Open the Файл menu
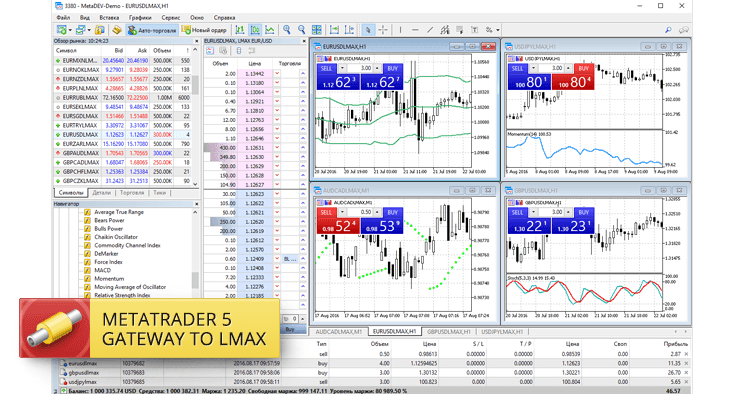This screenshot has width=750, height=394. click(63, 18)
